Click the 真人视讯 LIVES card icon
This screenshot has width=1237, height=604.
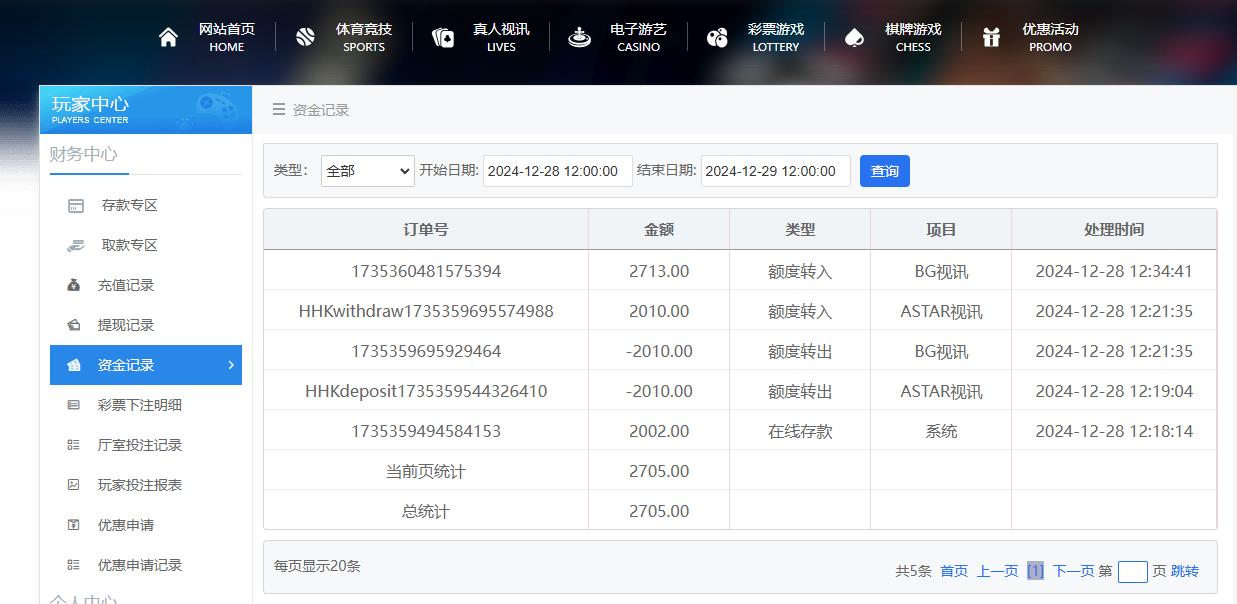443,35
